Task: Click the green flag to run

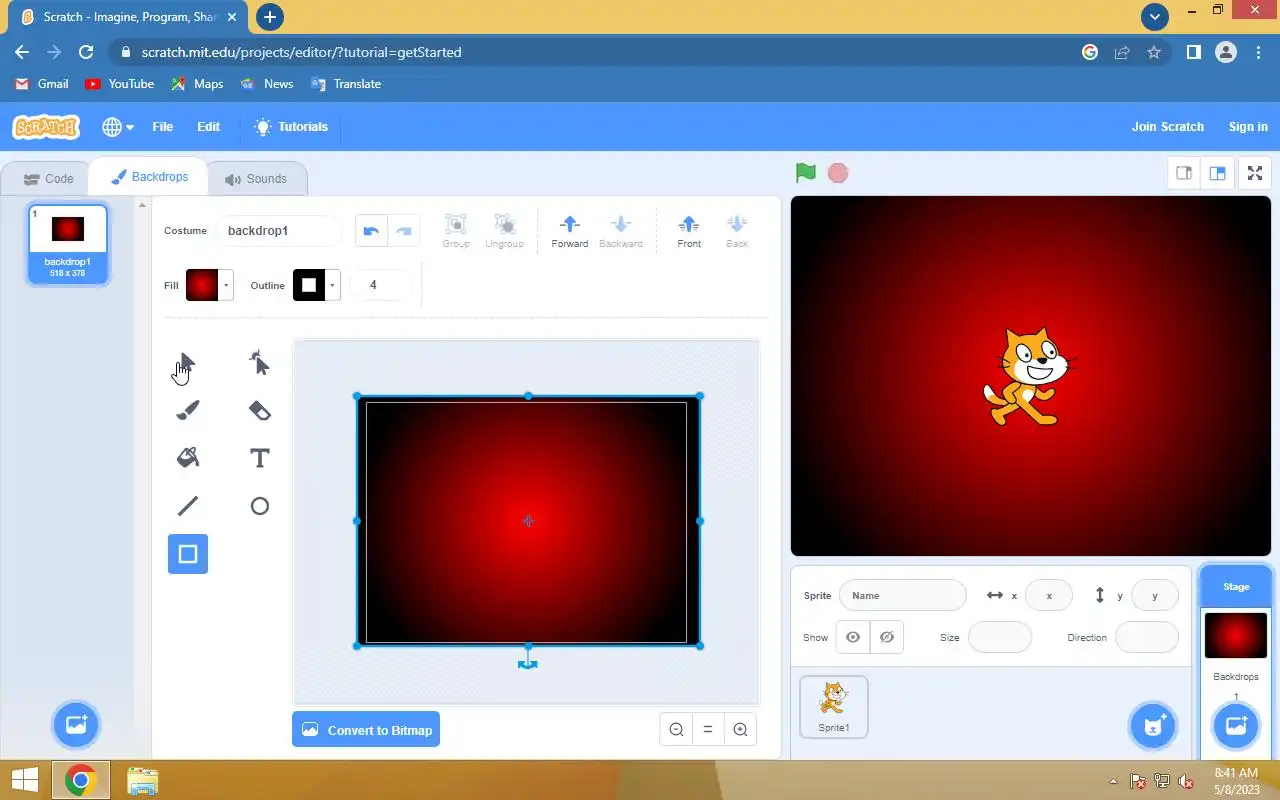Action: [806, 173]
